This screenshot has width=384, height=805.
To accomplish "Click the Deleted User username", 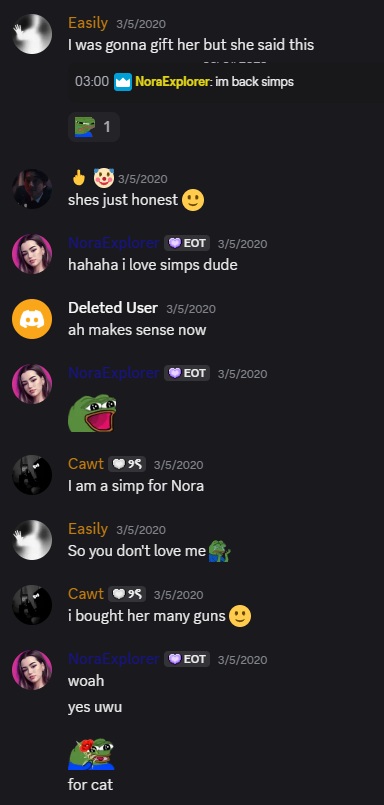I will 113,308.
